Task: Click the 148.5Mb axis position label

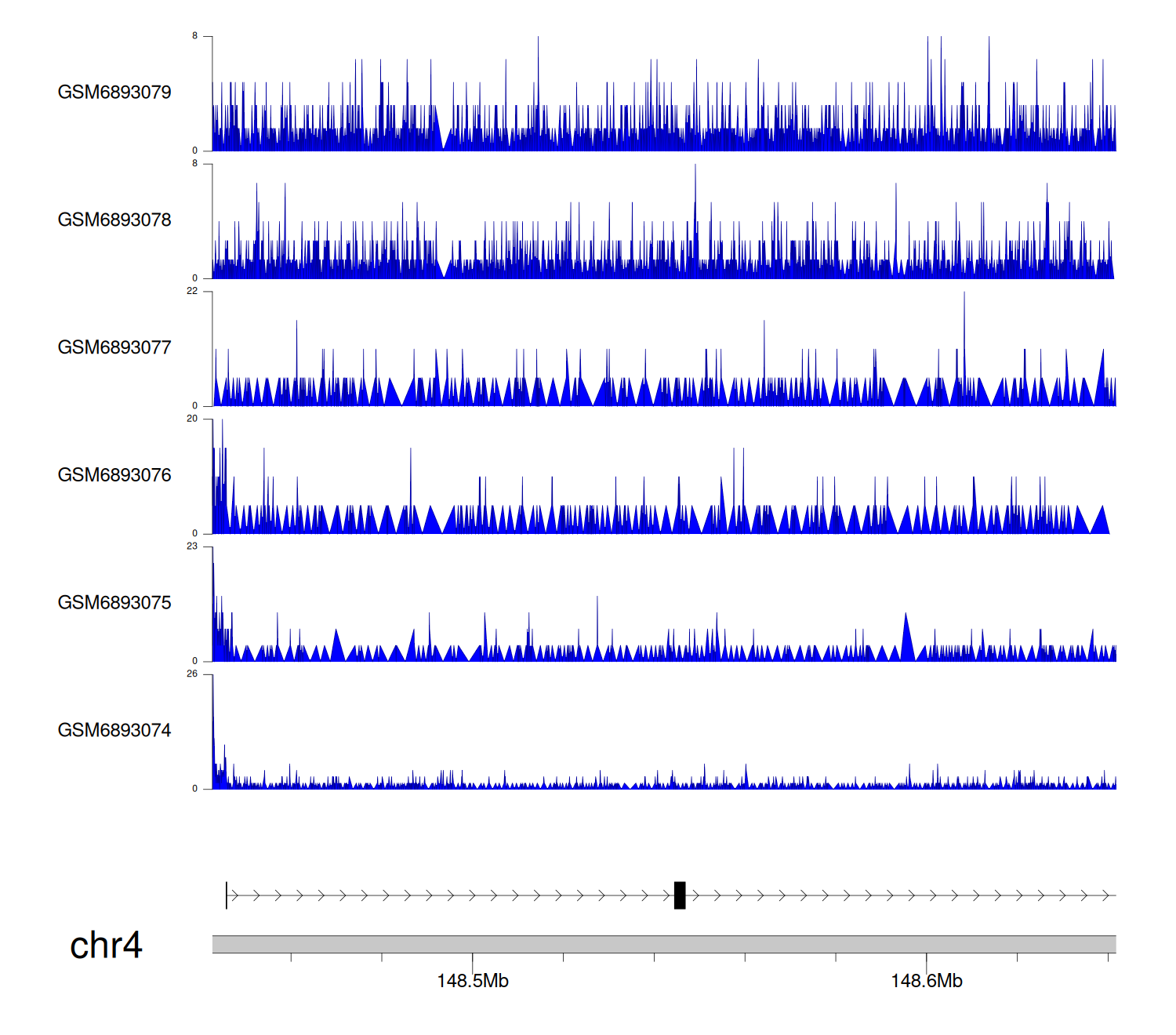Action: click(x=473, y=981)
